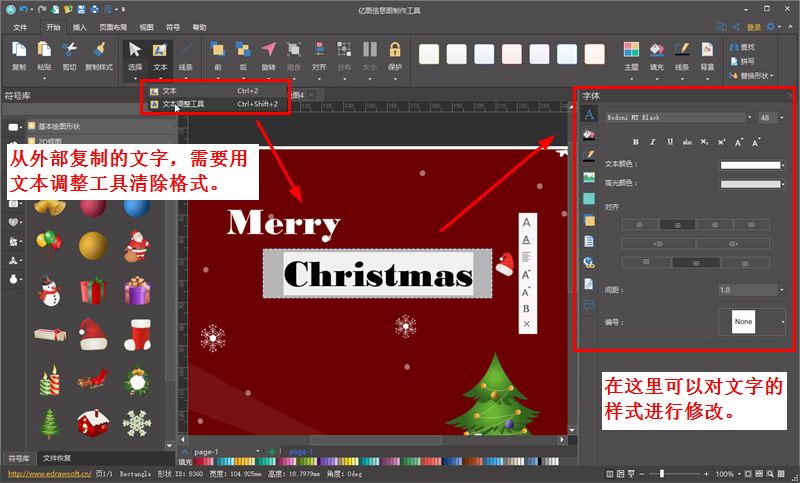Select left horizontal text alignment
800x483 pixels.
640,224
